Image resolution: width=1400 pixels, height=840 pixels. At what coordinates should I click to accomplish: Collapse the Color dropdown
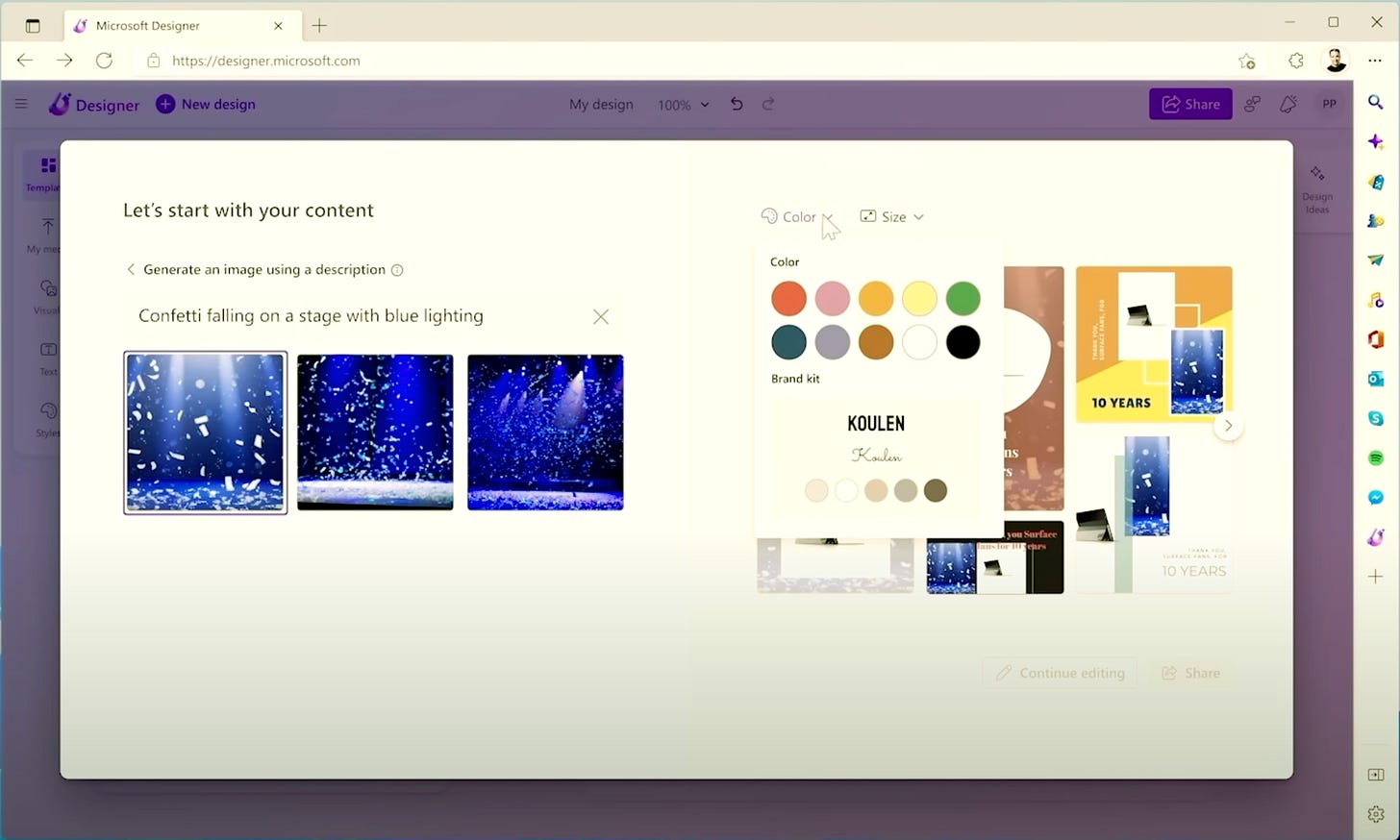tap(796, 216)
